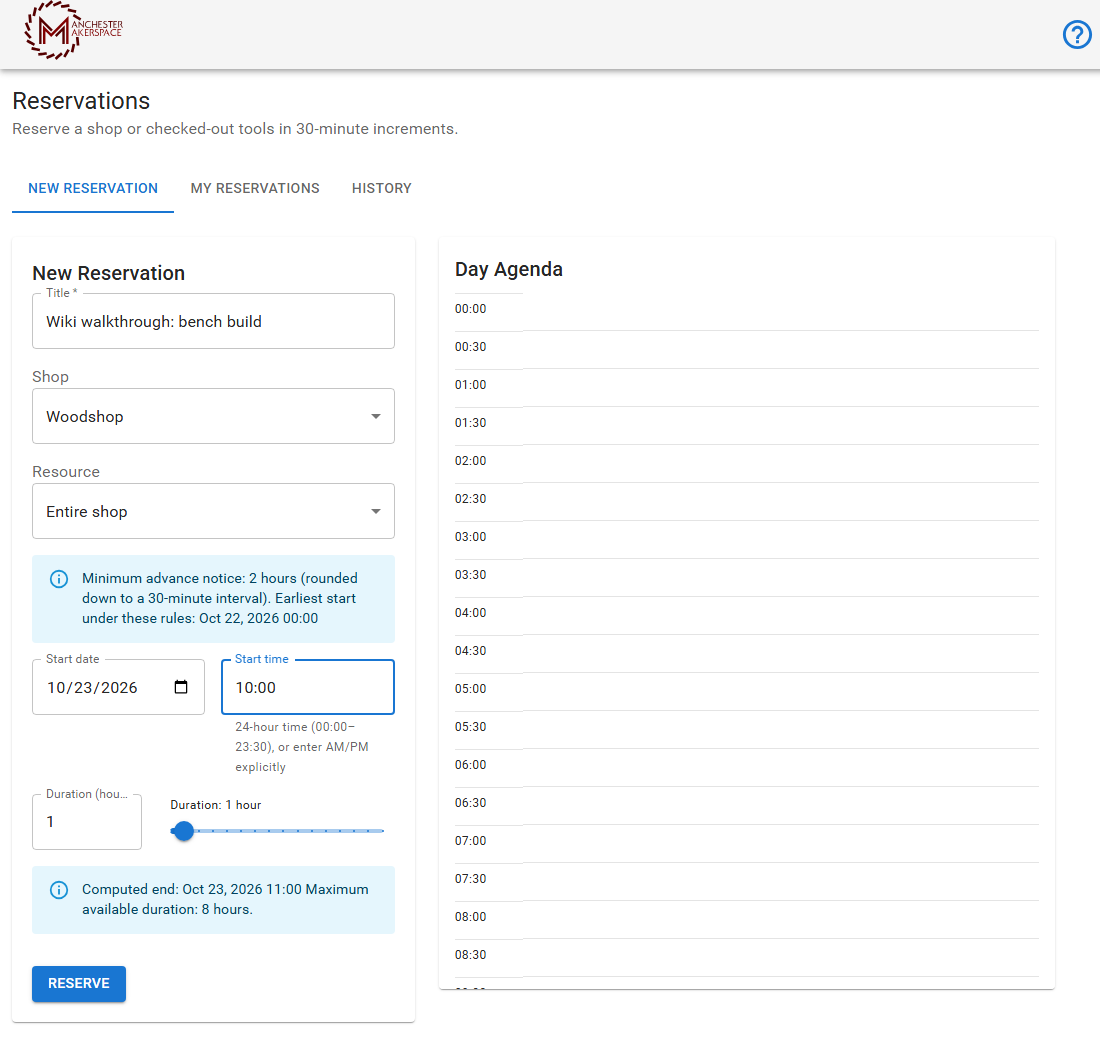Click the 24-hour time helper text
Screen dimensions: 1100x1040
tap(302, 747)
